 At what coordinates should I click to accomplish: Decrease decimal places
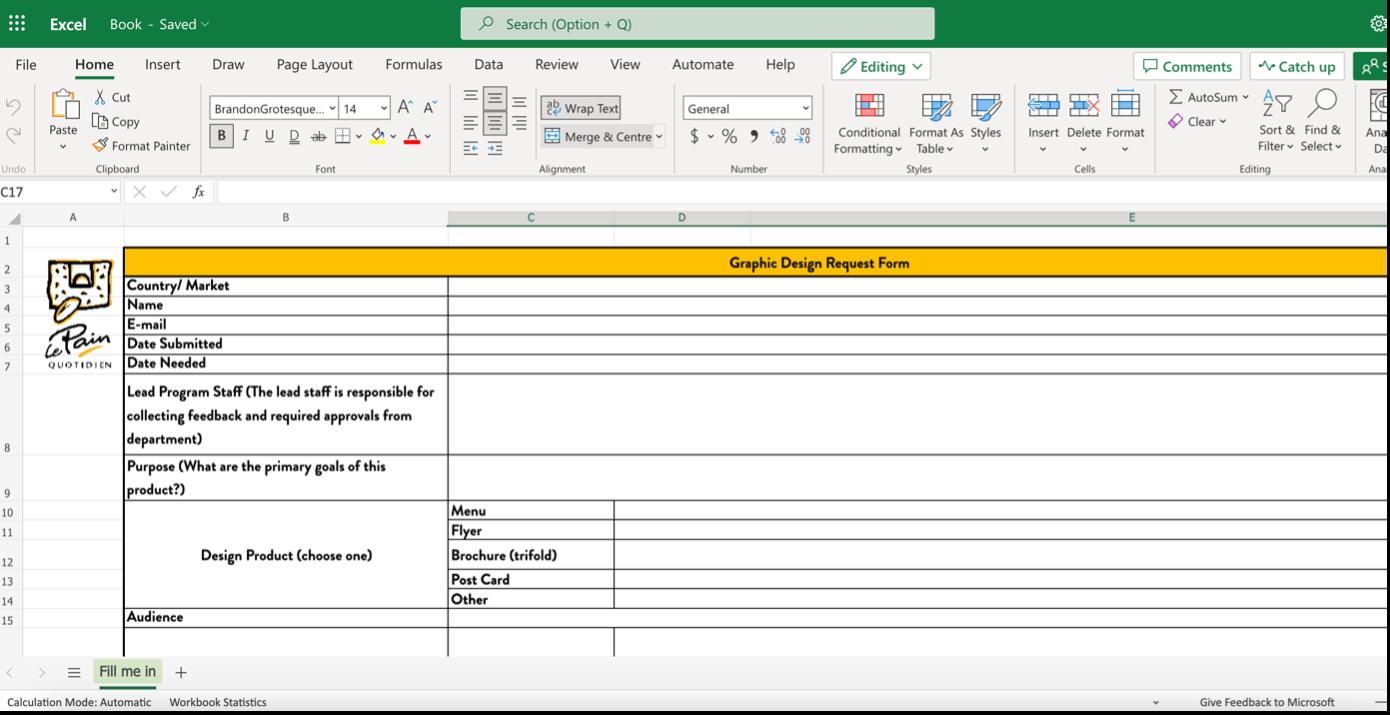(x=803, y=136)
